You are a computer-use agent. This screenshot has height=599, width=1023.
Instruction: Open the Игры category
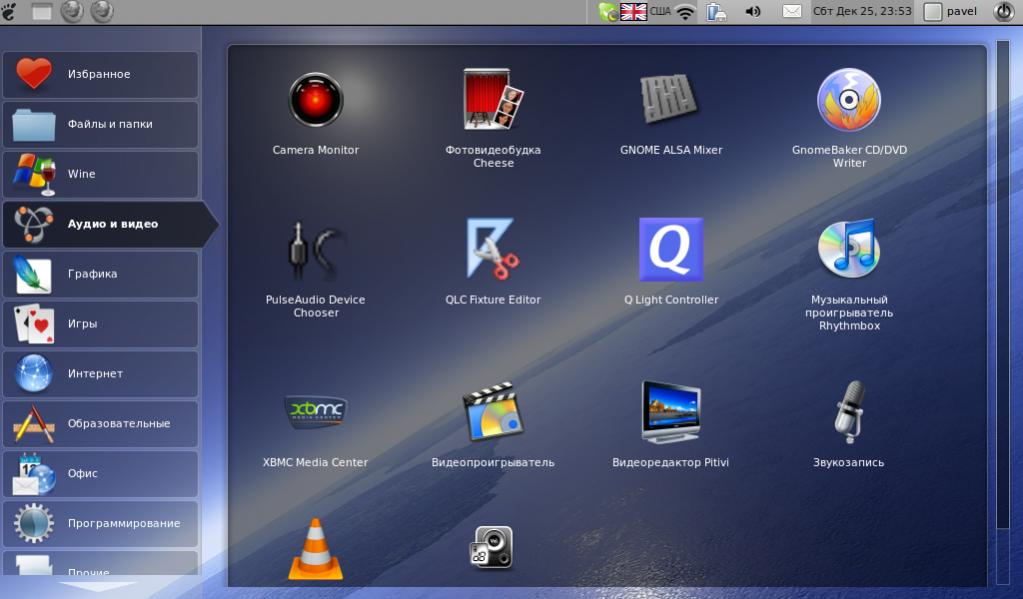click(x=100, y=324)
